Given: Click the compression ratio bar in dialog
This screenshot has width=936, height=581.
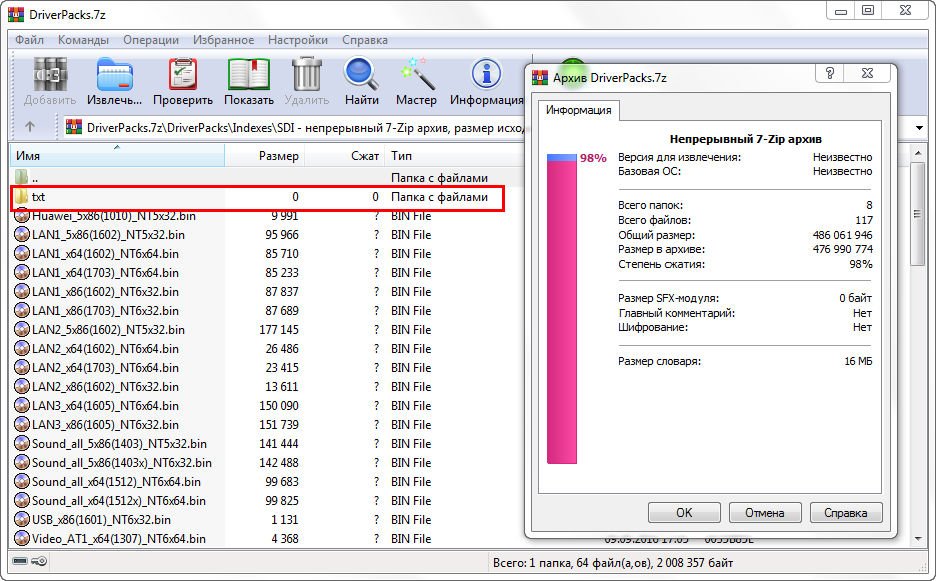Looking at the screenshot, I should [562, 309].
